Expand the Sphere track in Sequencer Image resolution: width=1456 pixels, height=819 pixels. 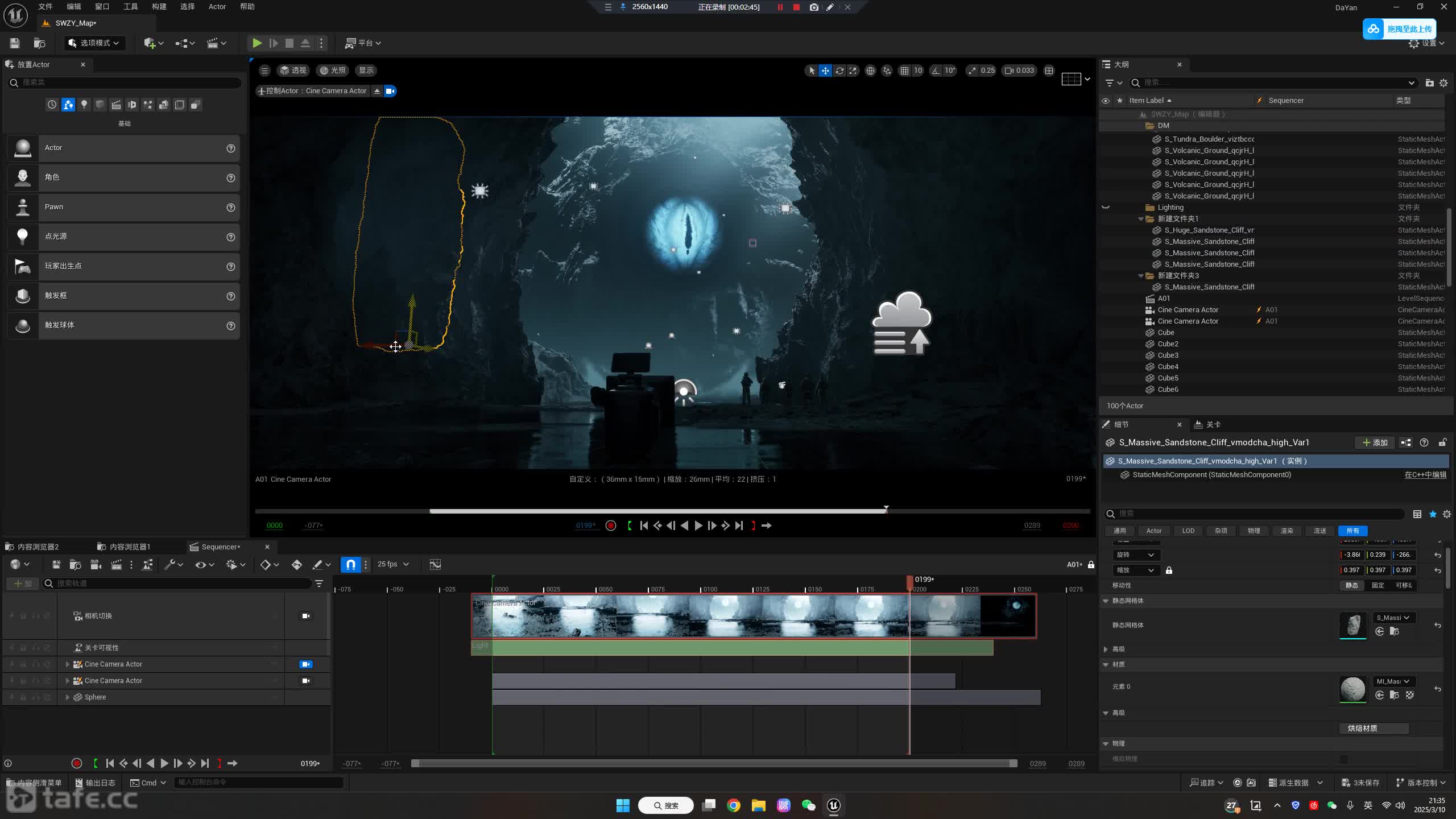tap(68, 697)
